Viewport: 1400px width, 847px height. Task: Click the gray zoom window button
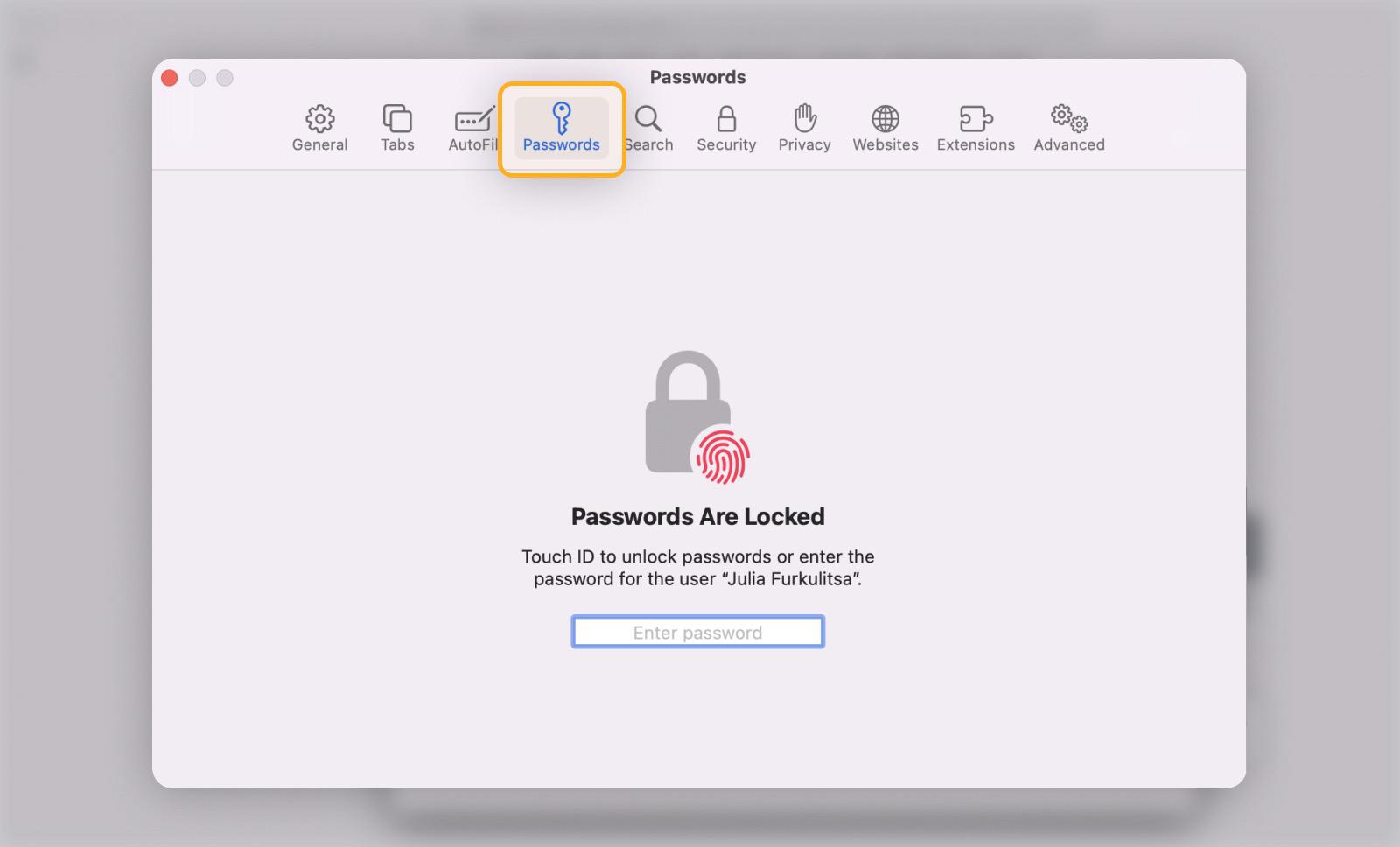pos(225,78)
